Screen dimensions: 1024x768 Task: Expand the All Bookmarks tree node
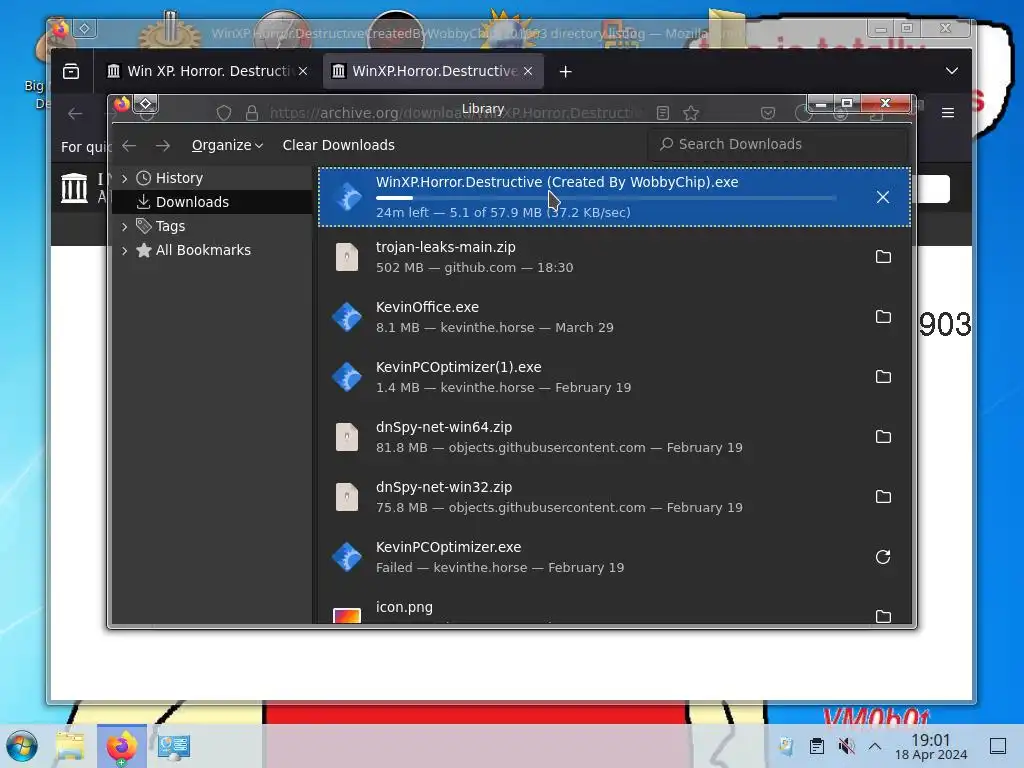coord(125,250)
